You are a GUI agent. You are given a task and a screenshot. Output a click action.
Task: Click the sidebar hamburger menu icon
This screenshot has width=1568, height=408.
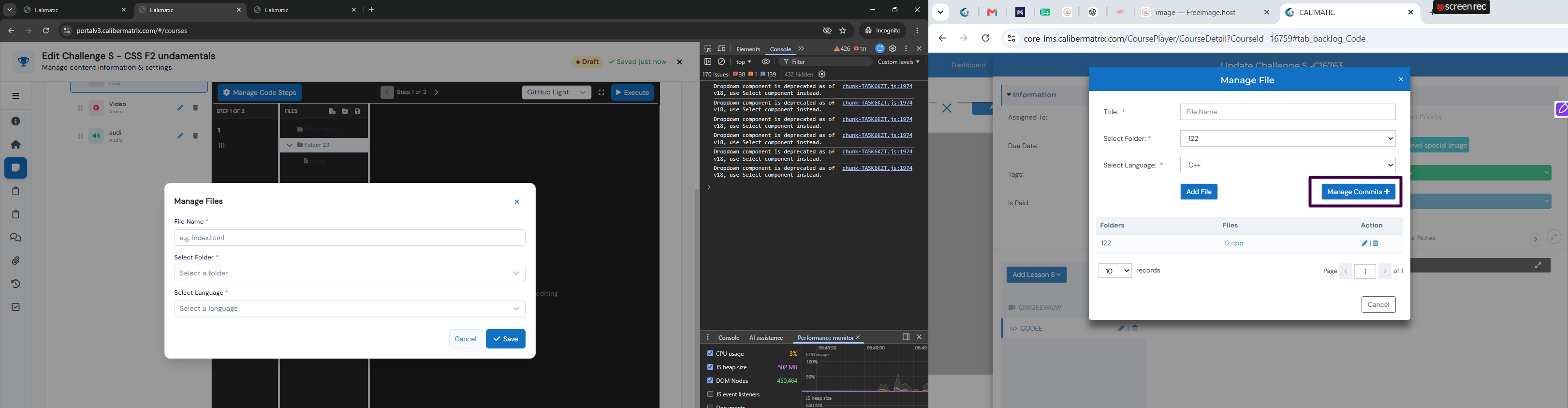[x=16, y=96]
